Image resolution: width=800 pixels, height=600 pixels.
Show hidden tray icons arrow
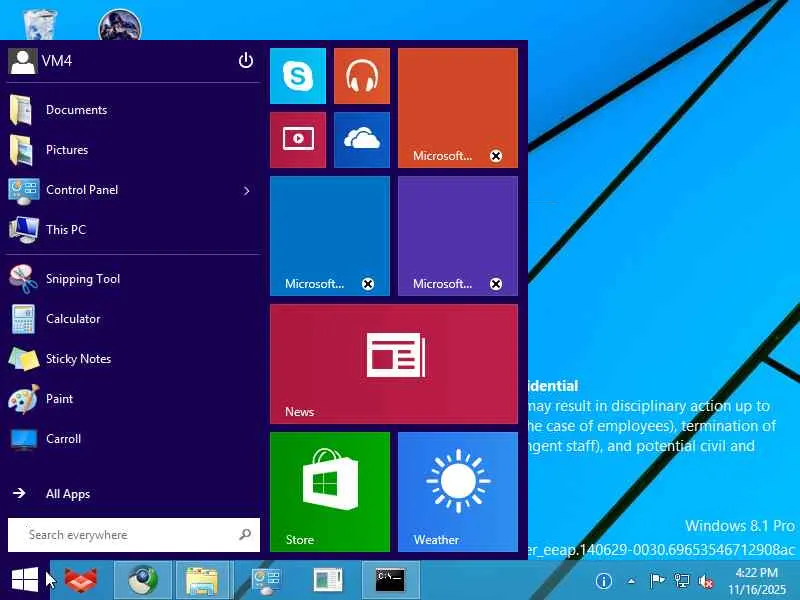631,581
